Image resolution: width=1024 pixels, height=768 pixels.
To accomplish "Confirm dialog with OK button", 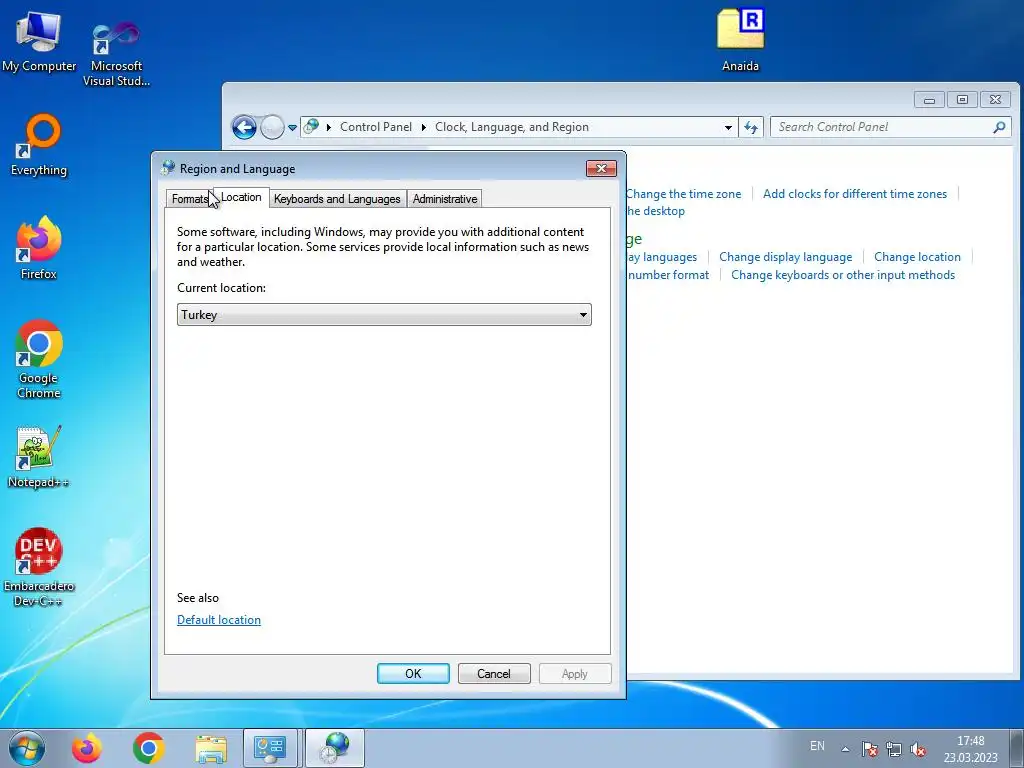I will click(413, 674).
